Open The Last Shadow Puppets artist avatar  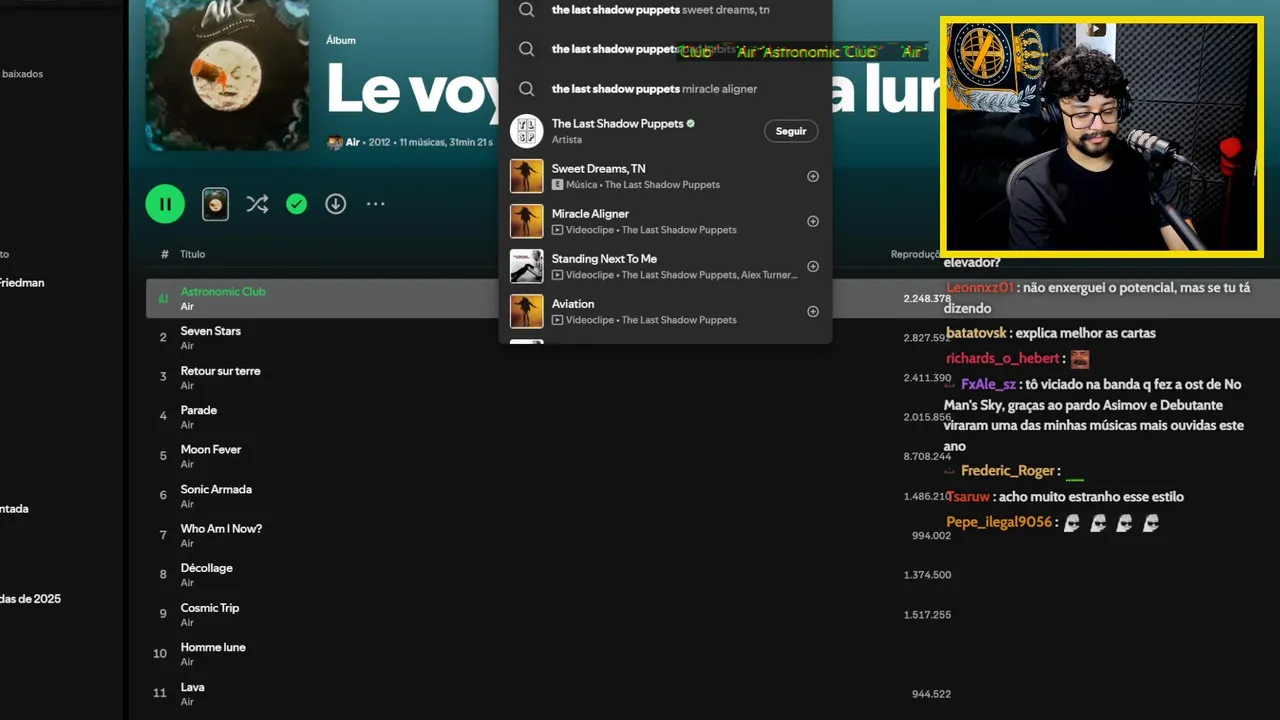click(x=527, y=131)
